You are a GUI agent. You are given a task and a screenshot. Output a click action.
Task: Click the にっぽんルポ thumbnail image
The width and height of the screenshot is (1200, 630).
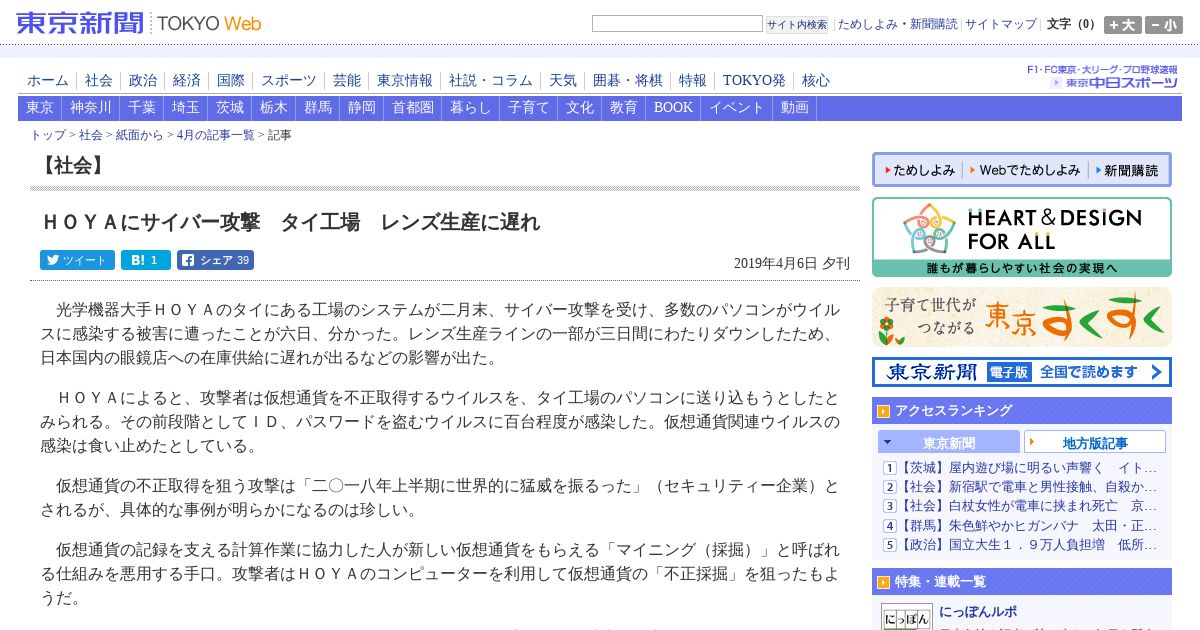point(906,617)
